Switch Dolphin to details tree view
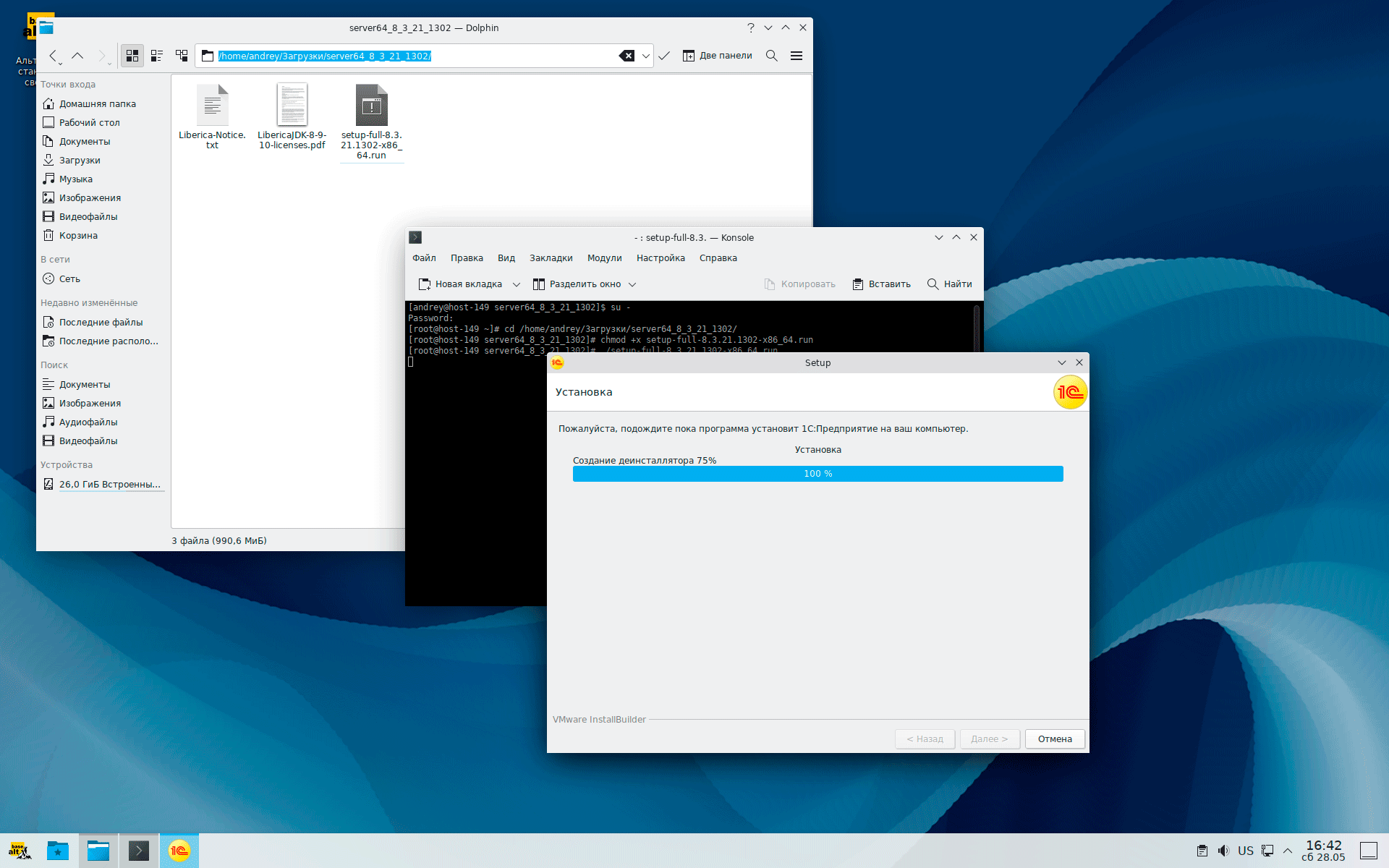Image resolution: width=1389 pixels, height=868 pixels. click(x=182, y=56)
